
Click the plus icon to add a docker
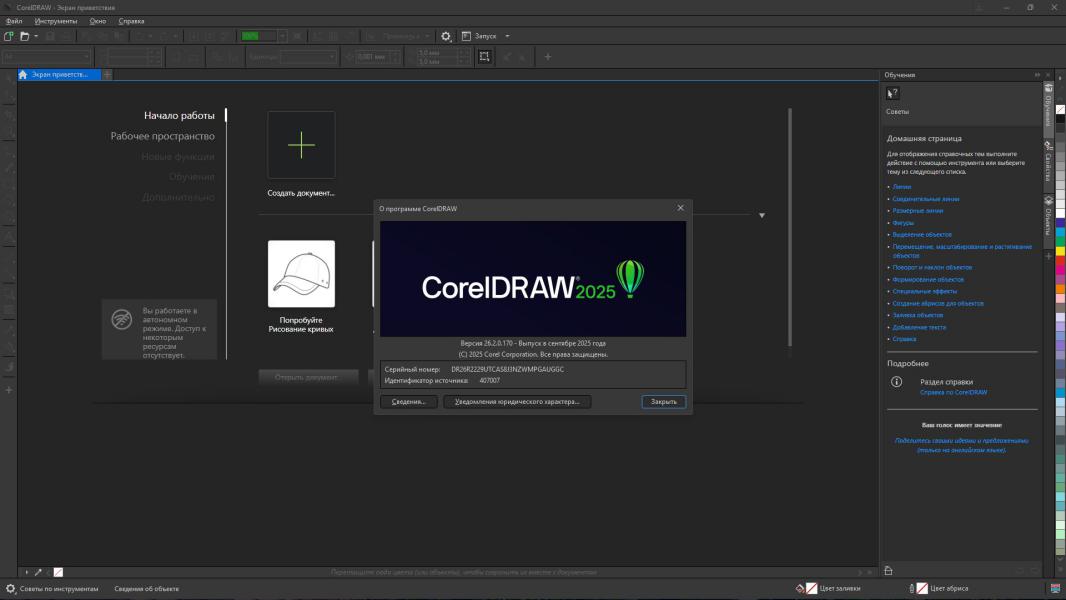(1048, 256)
